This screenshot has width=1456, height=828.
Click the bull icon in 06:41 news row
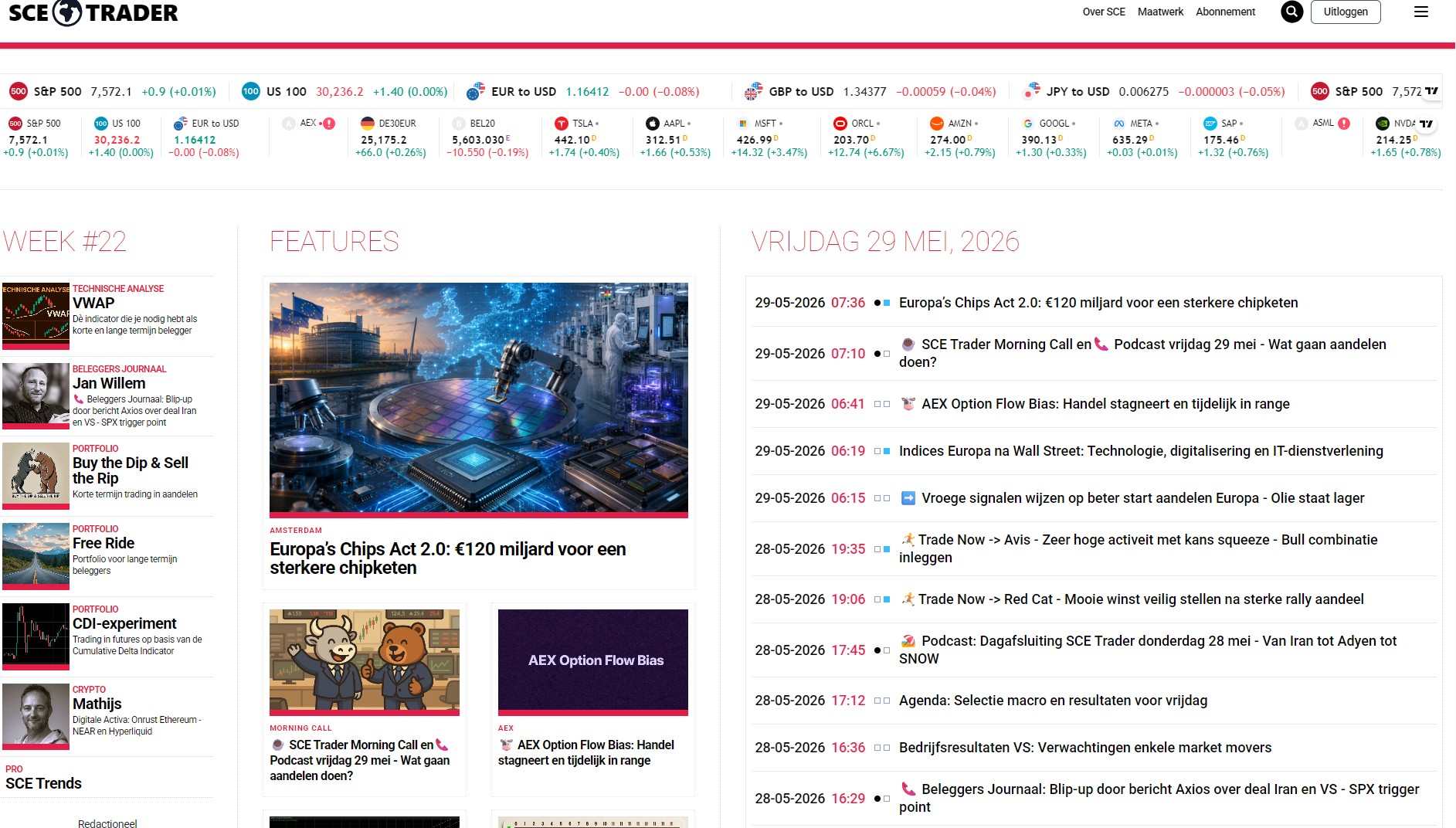[908, 404]
